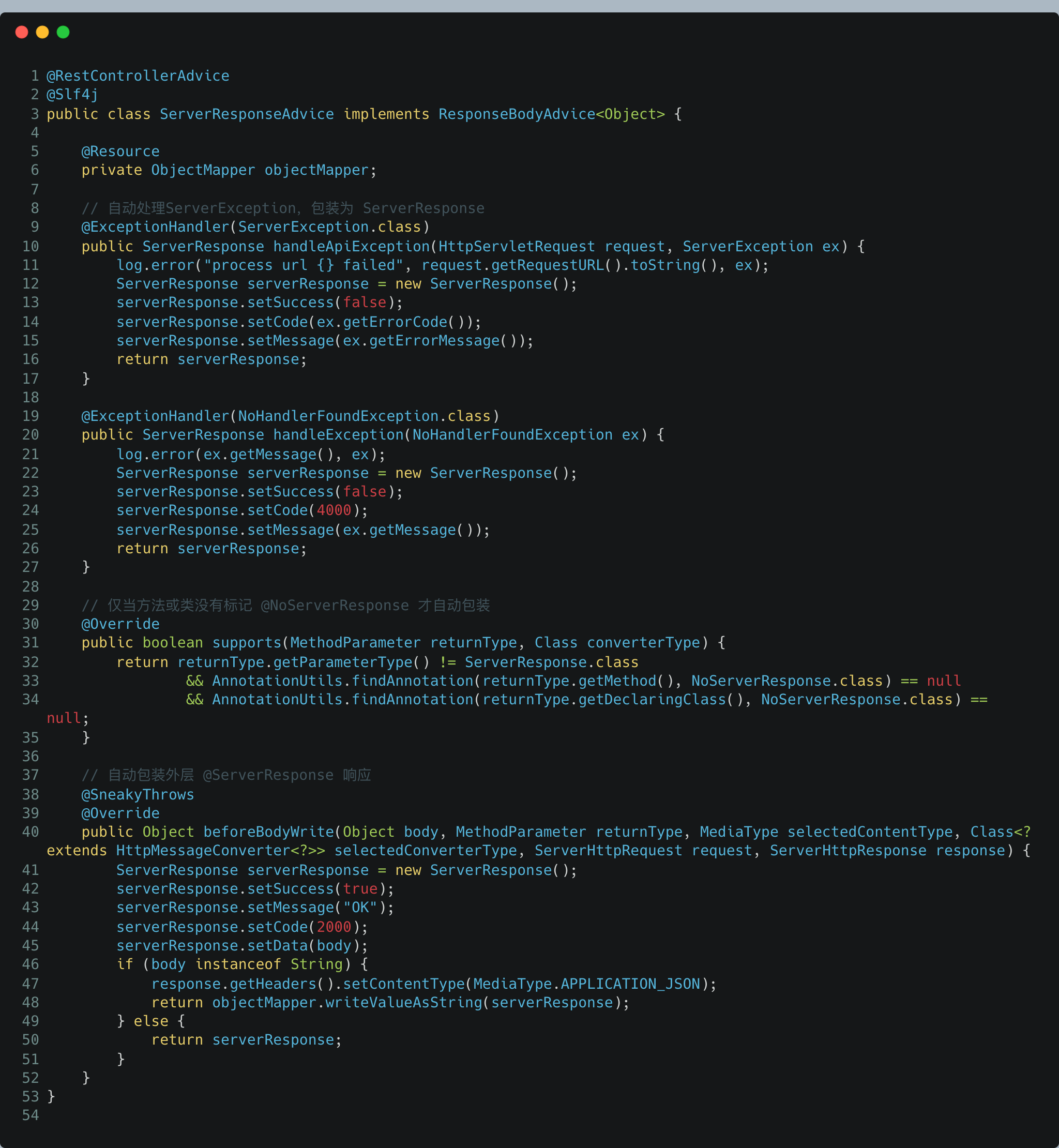Click the handleApiException method name
1059x1148 pixels.
coord(351,247)
